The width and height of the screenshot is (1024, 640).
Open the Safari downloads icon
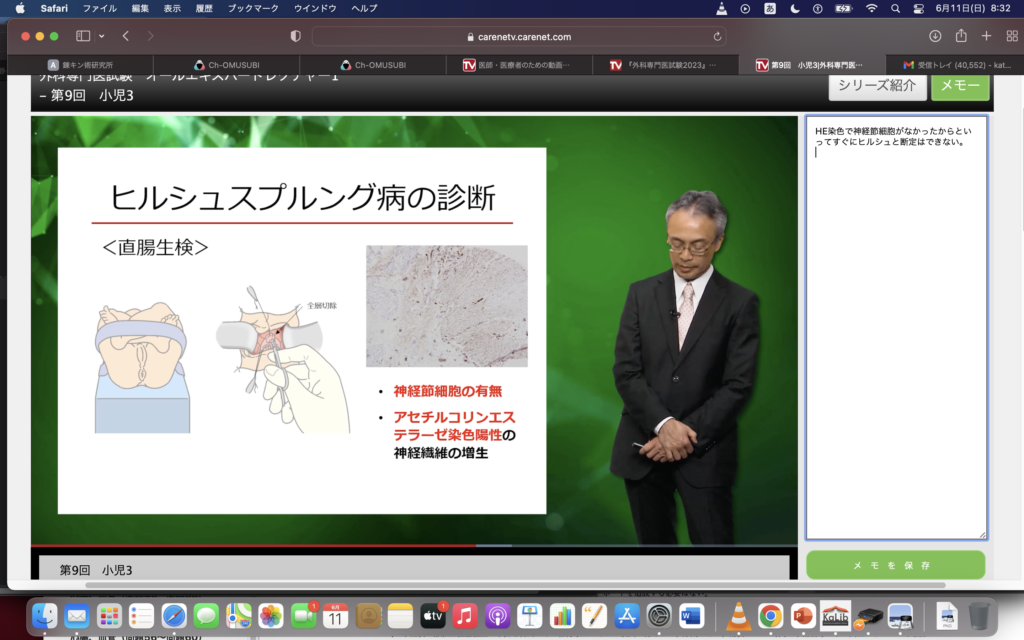[935, 36]
